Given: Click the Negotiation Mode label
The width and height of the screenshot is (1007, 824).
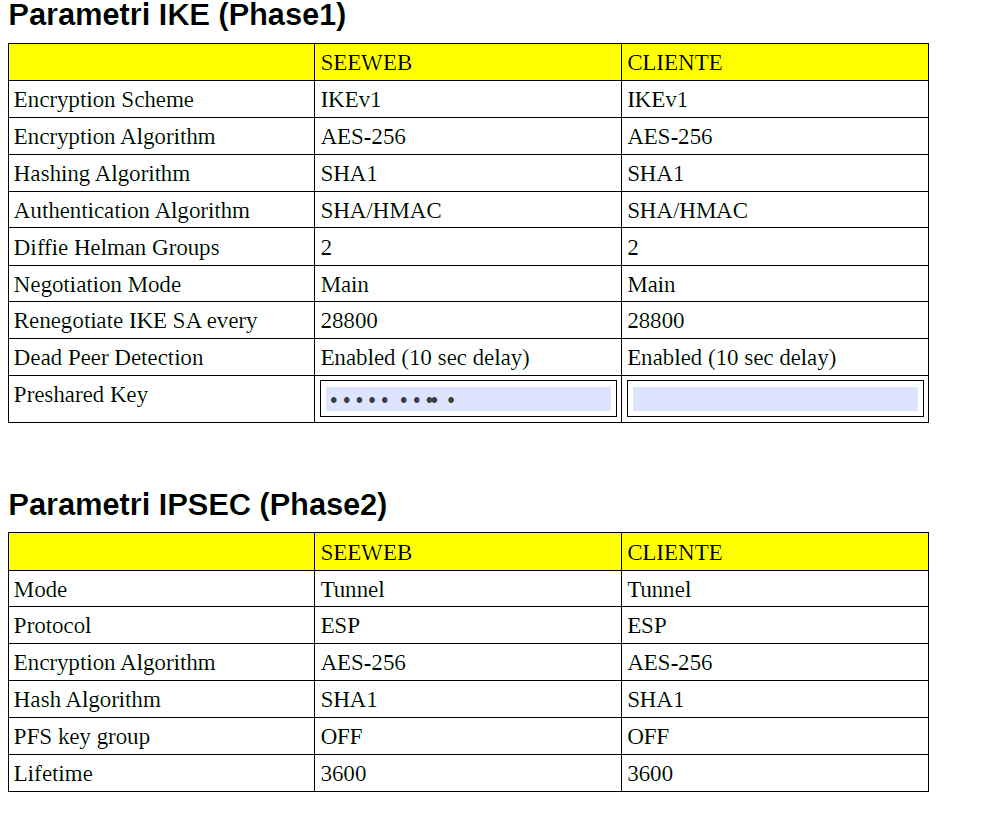Looking at the screenshot, I should pyautogui.click(x=98, y=285).
